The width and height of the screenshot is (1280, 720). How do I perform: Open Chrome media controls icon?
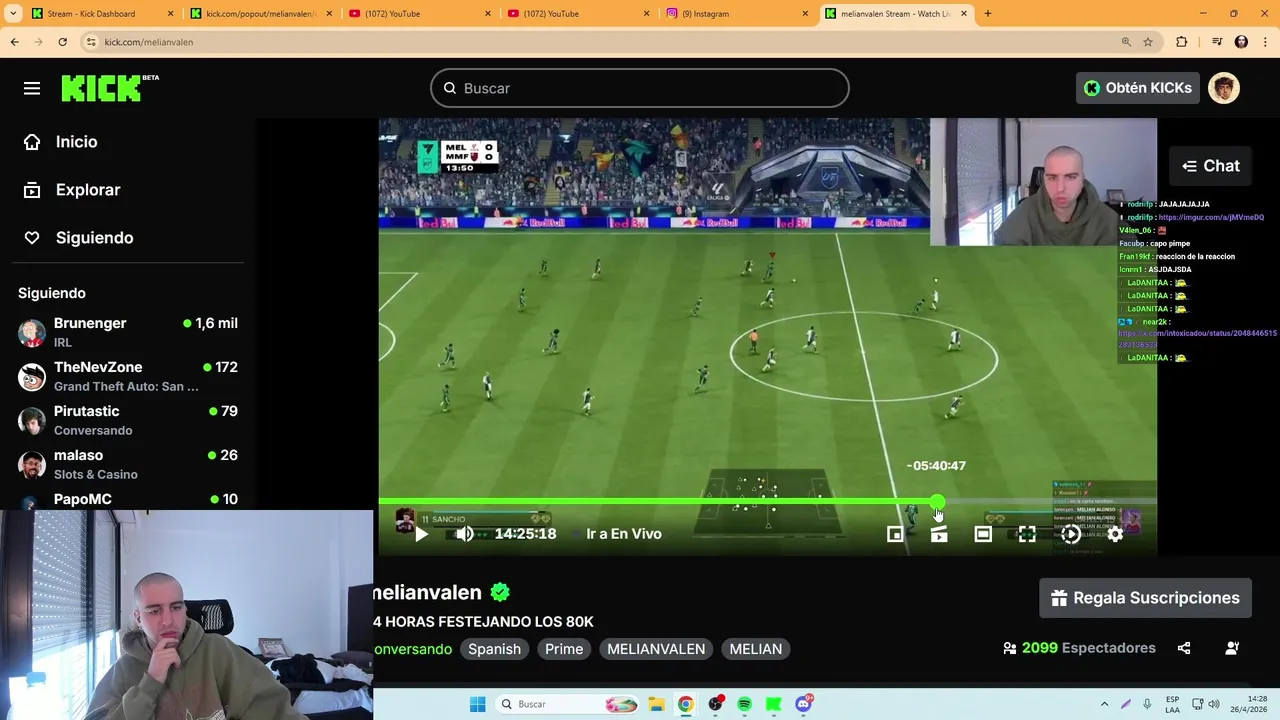click(x=1217, y=42)
